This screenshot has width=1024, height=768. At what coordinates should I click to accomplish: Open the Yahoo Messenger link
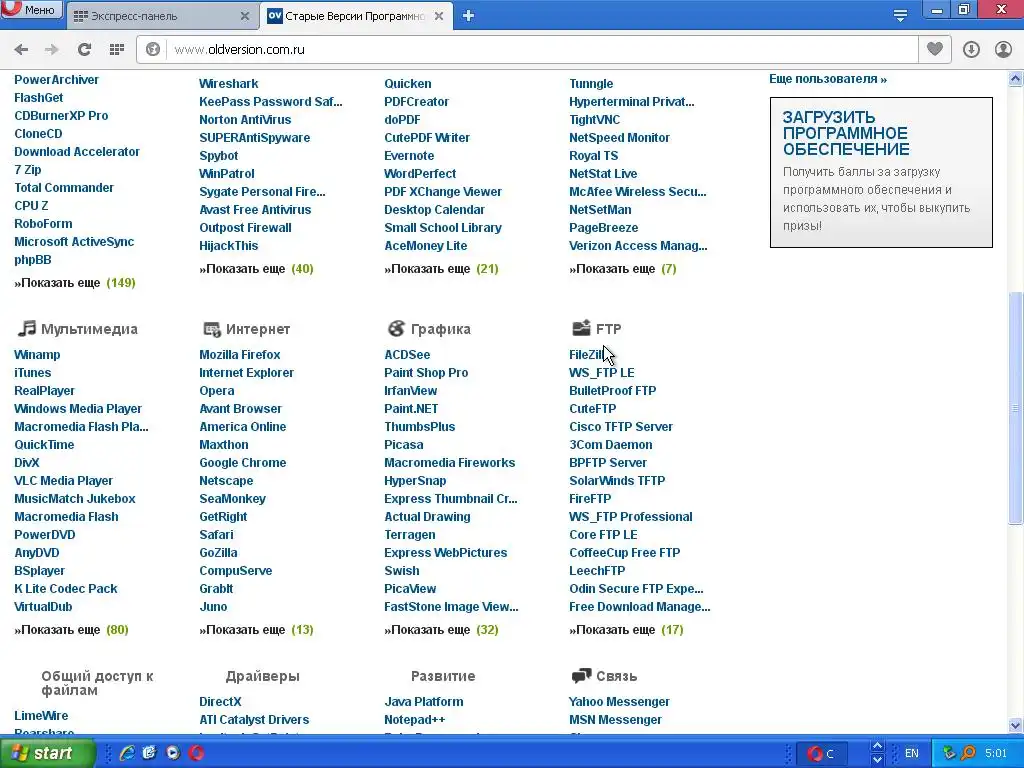pyautogui.click(x=619, y=702)
